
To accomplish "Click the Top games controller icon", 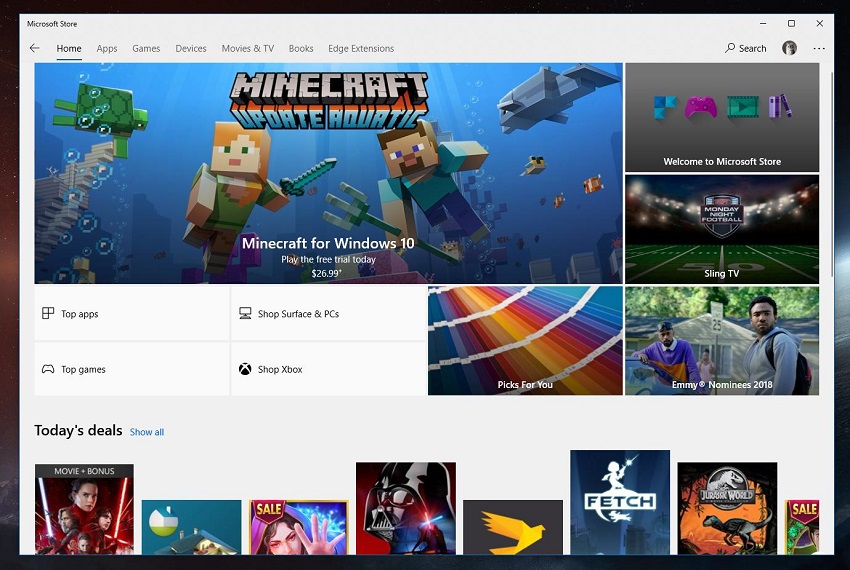I will 48,369.
